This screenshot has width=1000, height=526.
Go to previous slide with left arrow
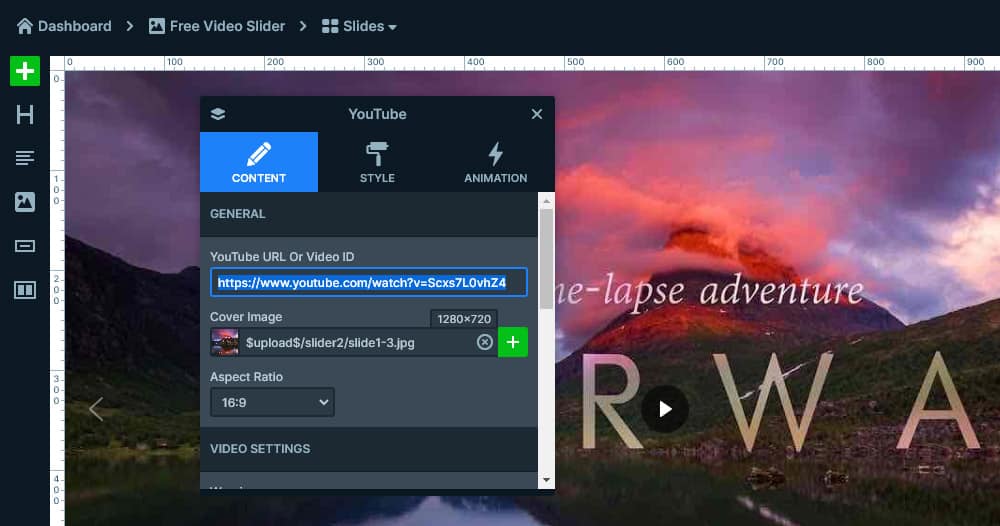pyautogui.click(x=96, y=409)
